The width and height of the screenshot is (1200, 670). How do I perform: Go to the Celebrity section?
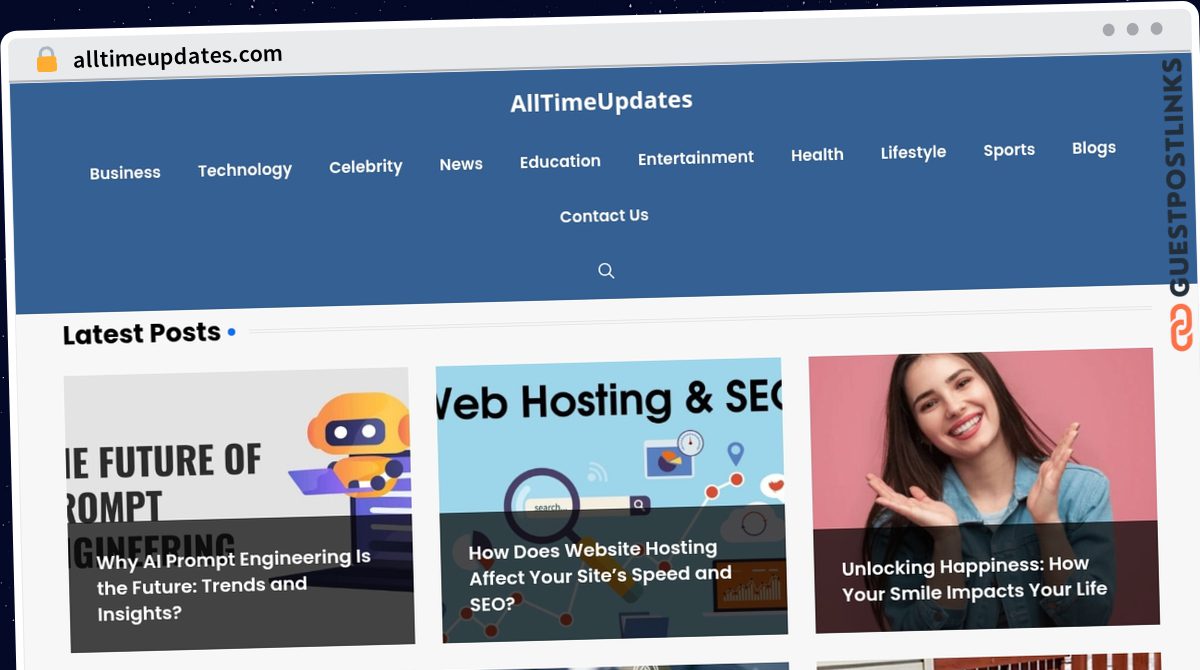tap(366, 167)
